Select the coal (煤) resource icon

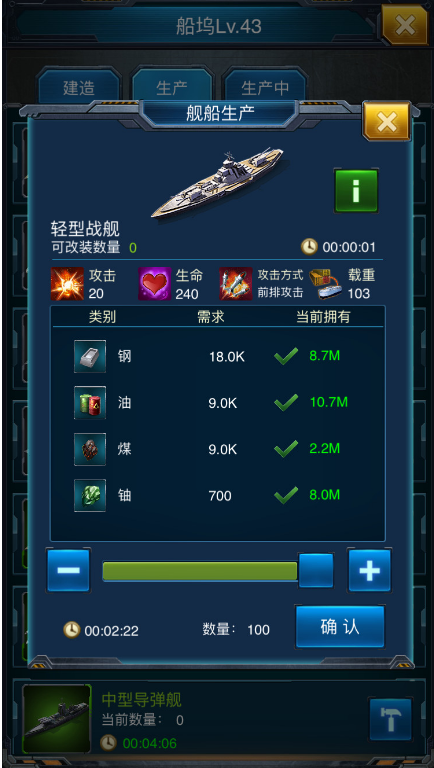(x=90, y=449)
